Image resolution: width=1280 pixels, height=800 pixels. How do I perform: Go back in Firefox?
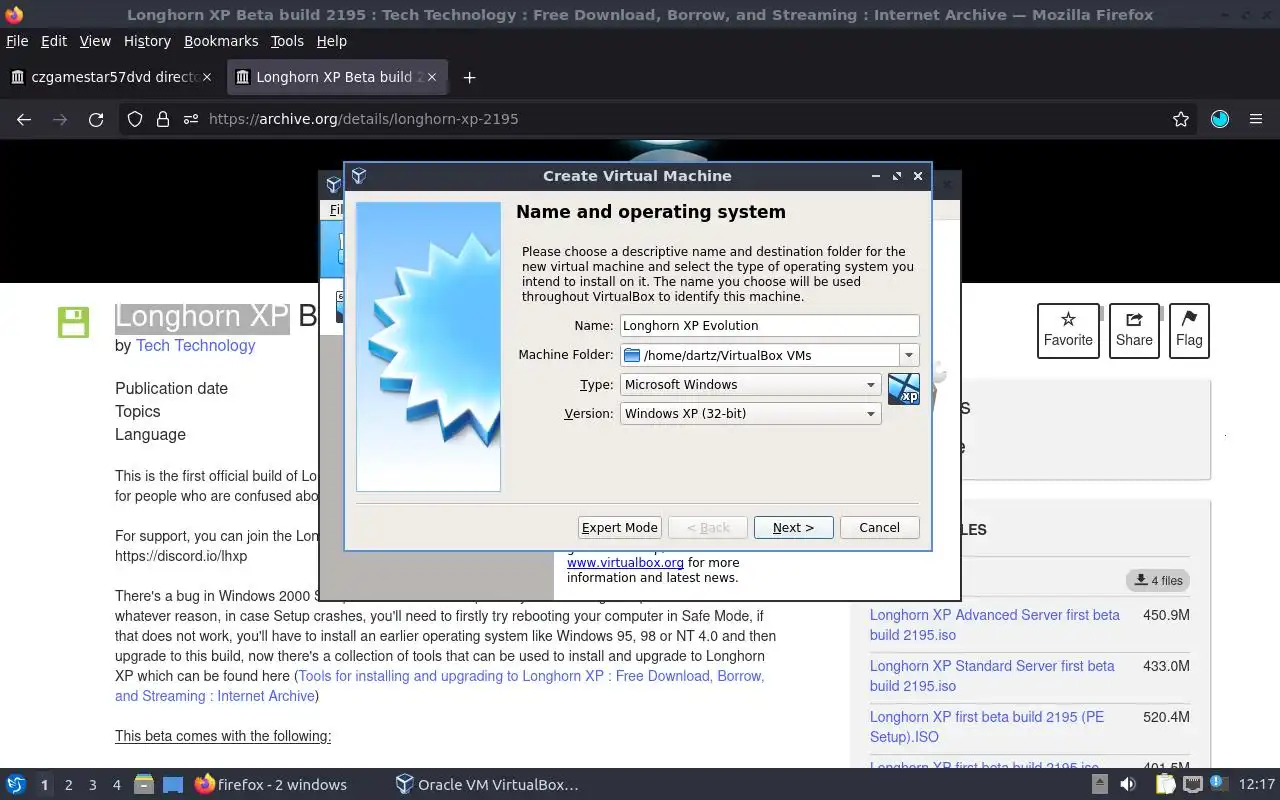click(x=24, y=119)
